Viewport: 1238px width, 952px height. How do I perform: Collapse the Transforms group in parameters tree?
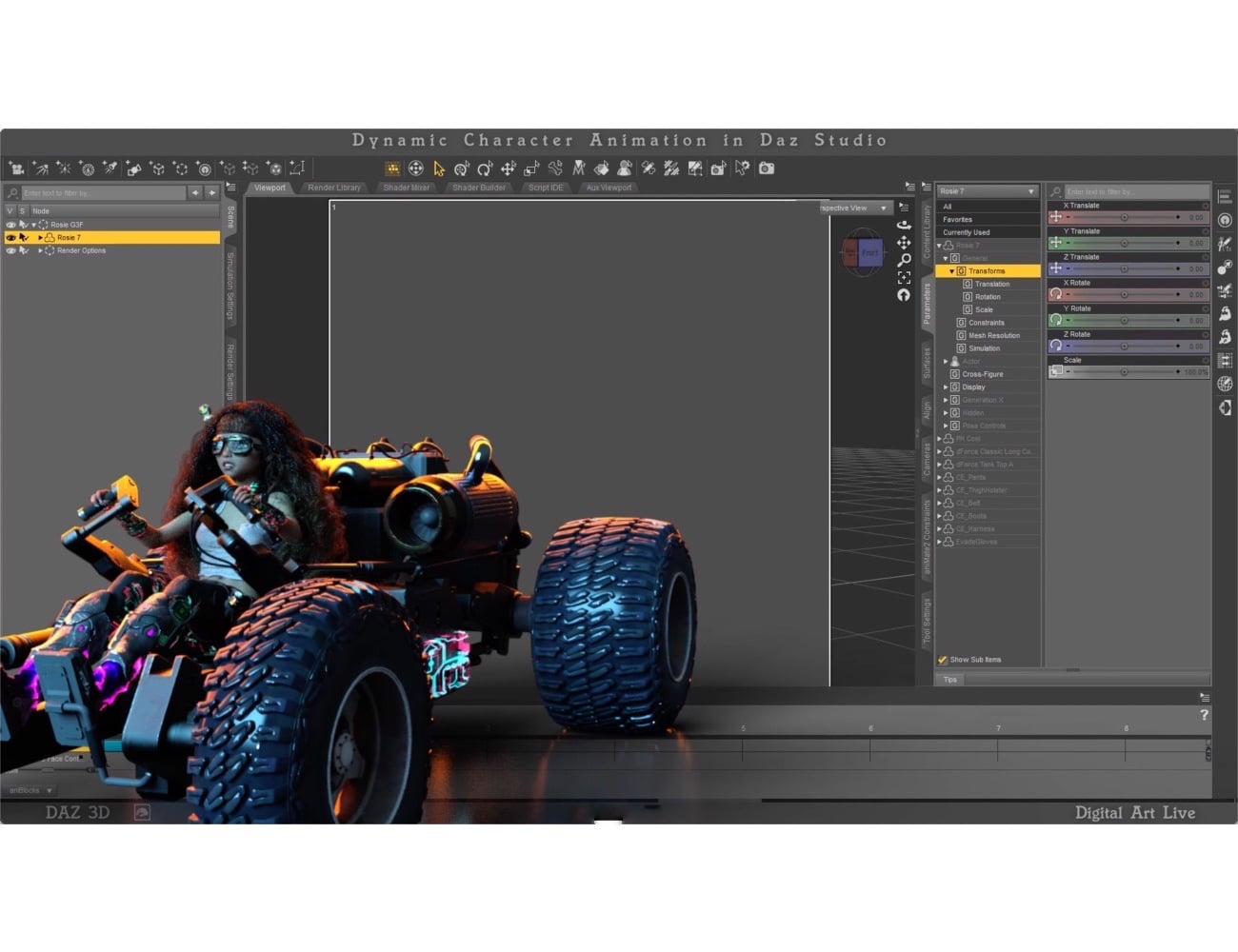pos(950,270)
